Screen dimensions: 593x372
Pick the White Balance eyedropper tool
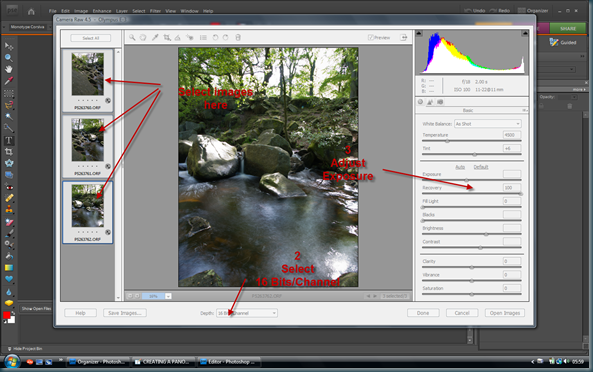point(155,37)
